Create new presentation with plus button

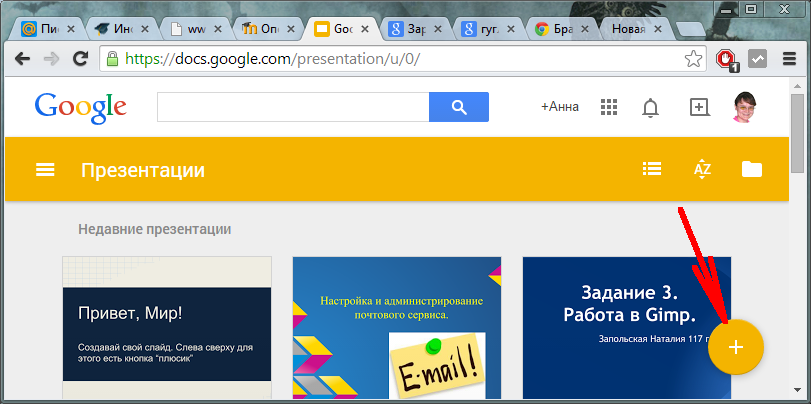(x=735, y=347)
